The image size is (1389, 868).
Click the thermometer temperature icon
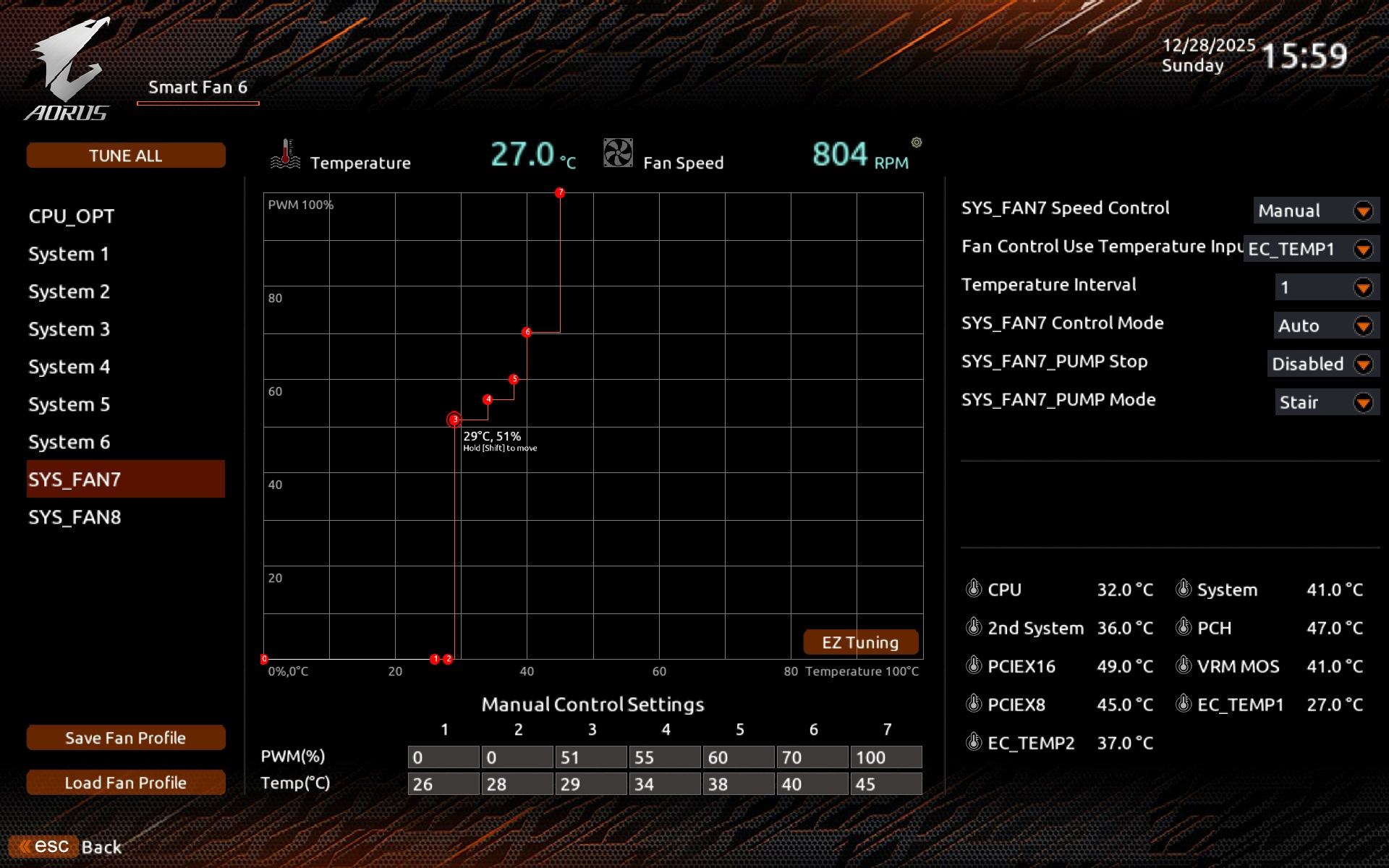[285, 153]
